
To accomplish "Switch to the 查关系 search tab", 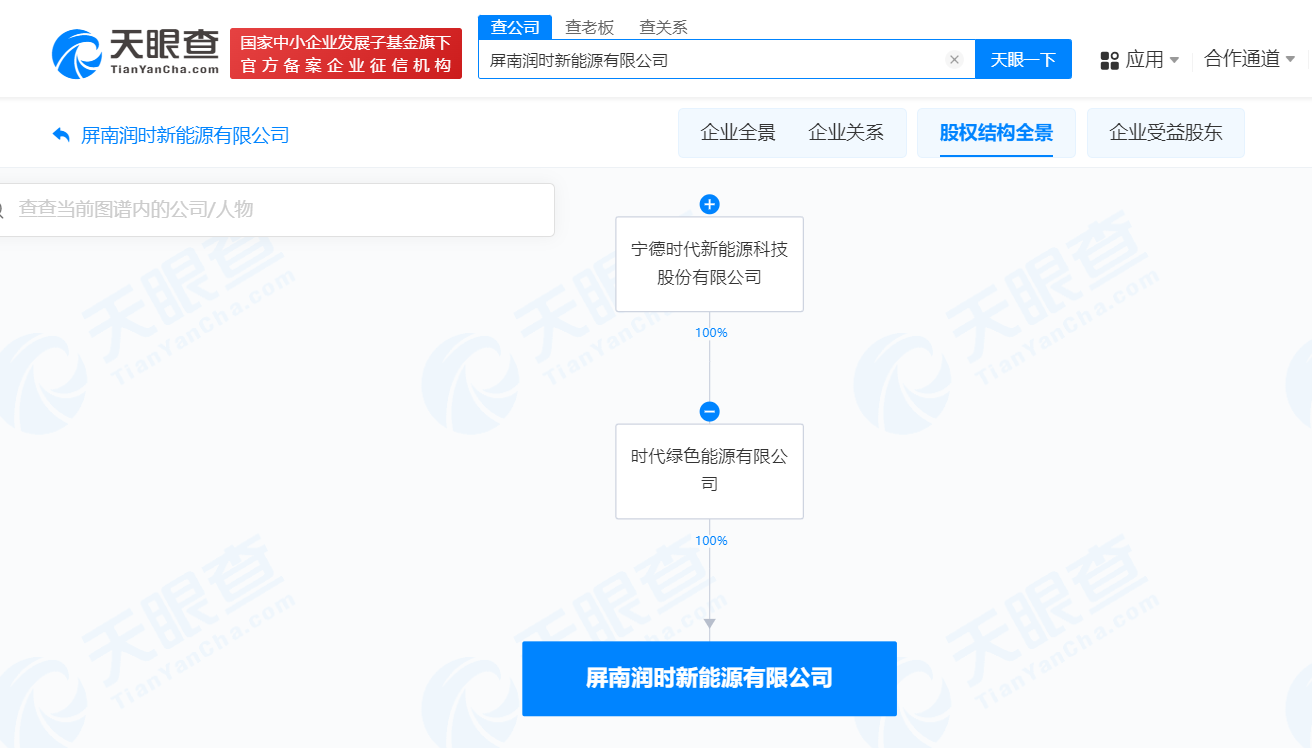I will [x=664, y=27].
